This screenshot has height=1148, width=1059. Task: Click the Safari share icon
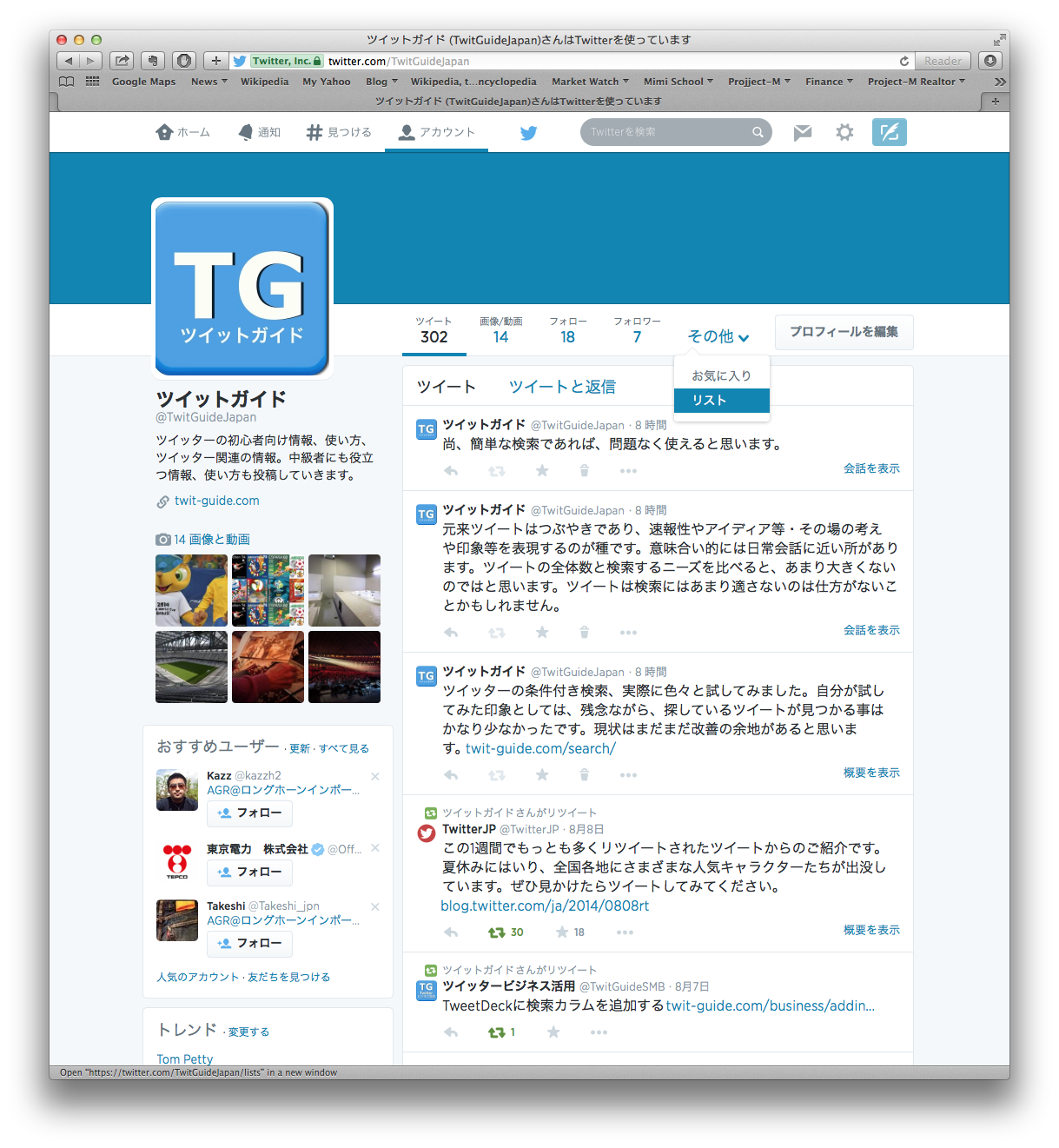(122, 61)
